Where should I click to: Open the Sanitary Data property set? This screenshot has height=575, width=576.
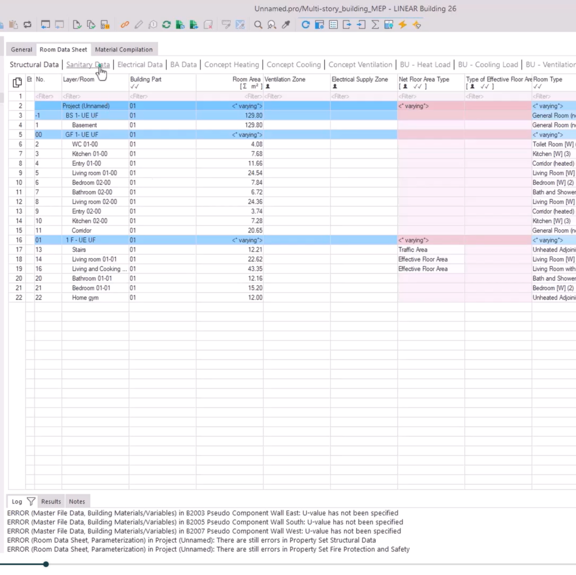click(x=88, y=65)
